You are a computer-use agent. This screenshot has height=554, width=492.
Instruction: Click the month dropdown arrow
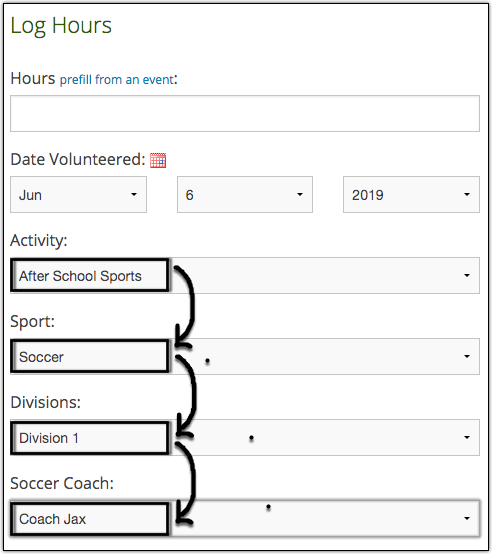coord(134,194)
